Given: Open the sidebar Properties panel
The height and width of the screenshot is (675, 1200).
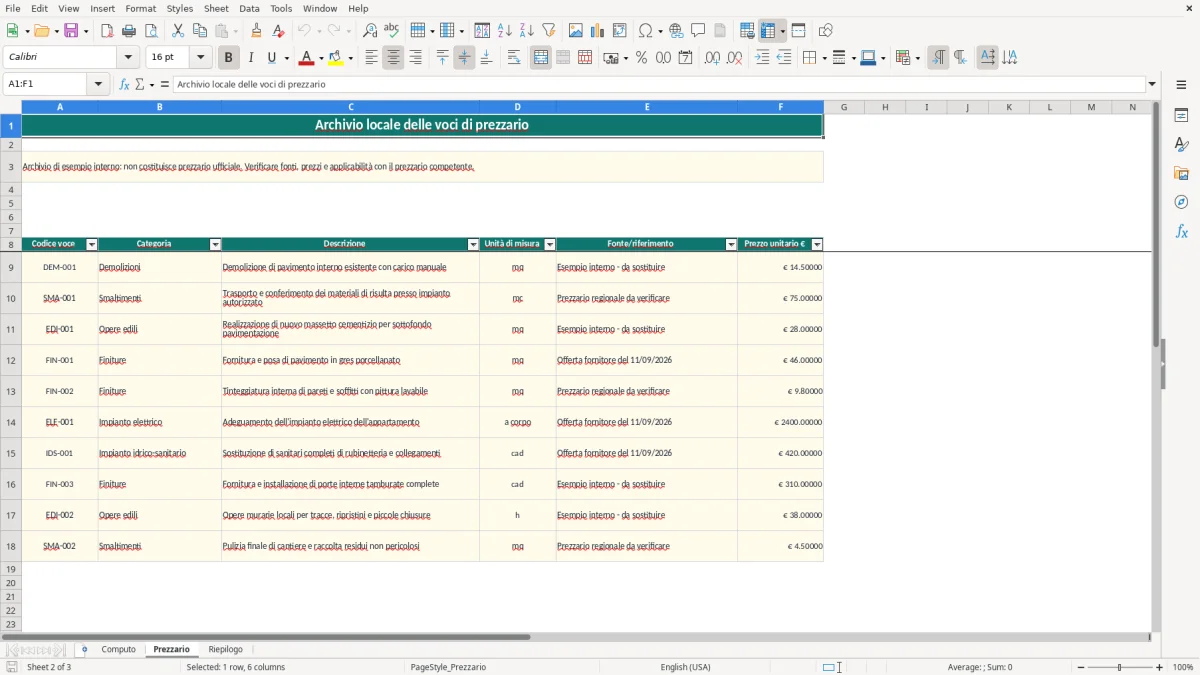Looking at the screenshot, I should point(1181,116).
